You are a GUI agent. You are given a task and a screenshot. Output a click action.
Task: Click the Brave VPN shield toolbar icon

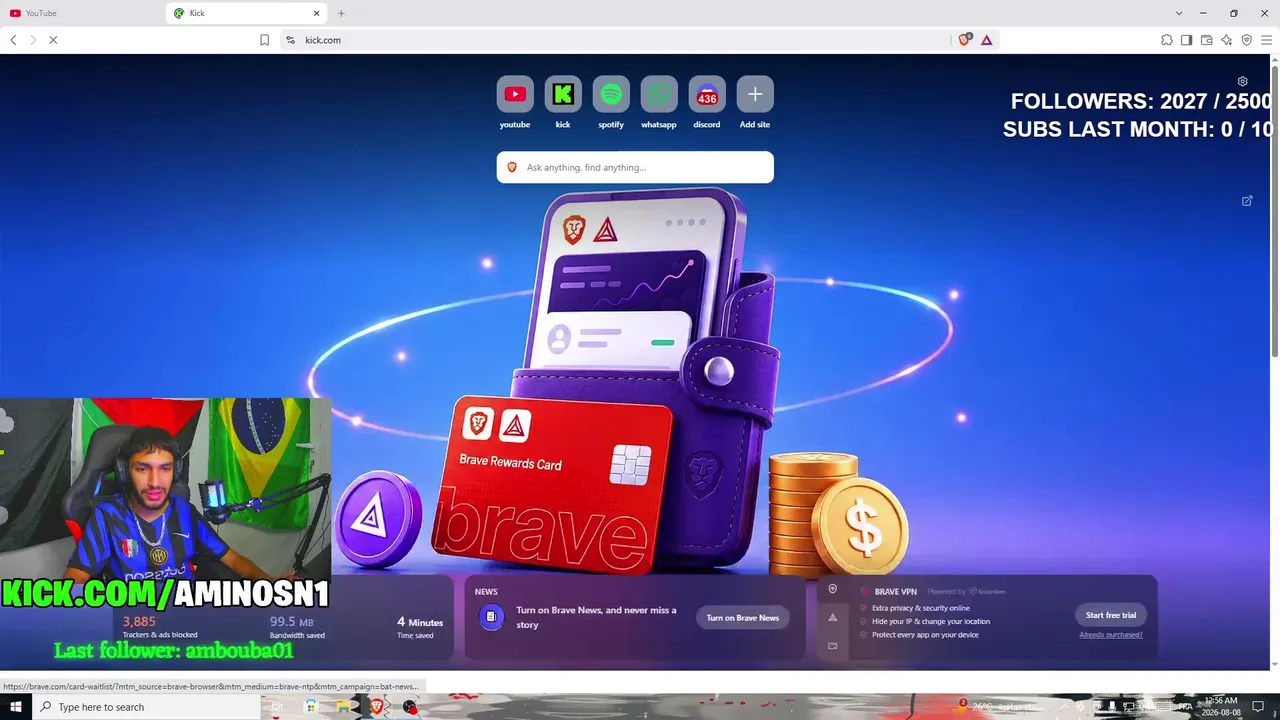pos(1246,40)
